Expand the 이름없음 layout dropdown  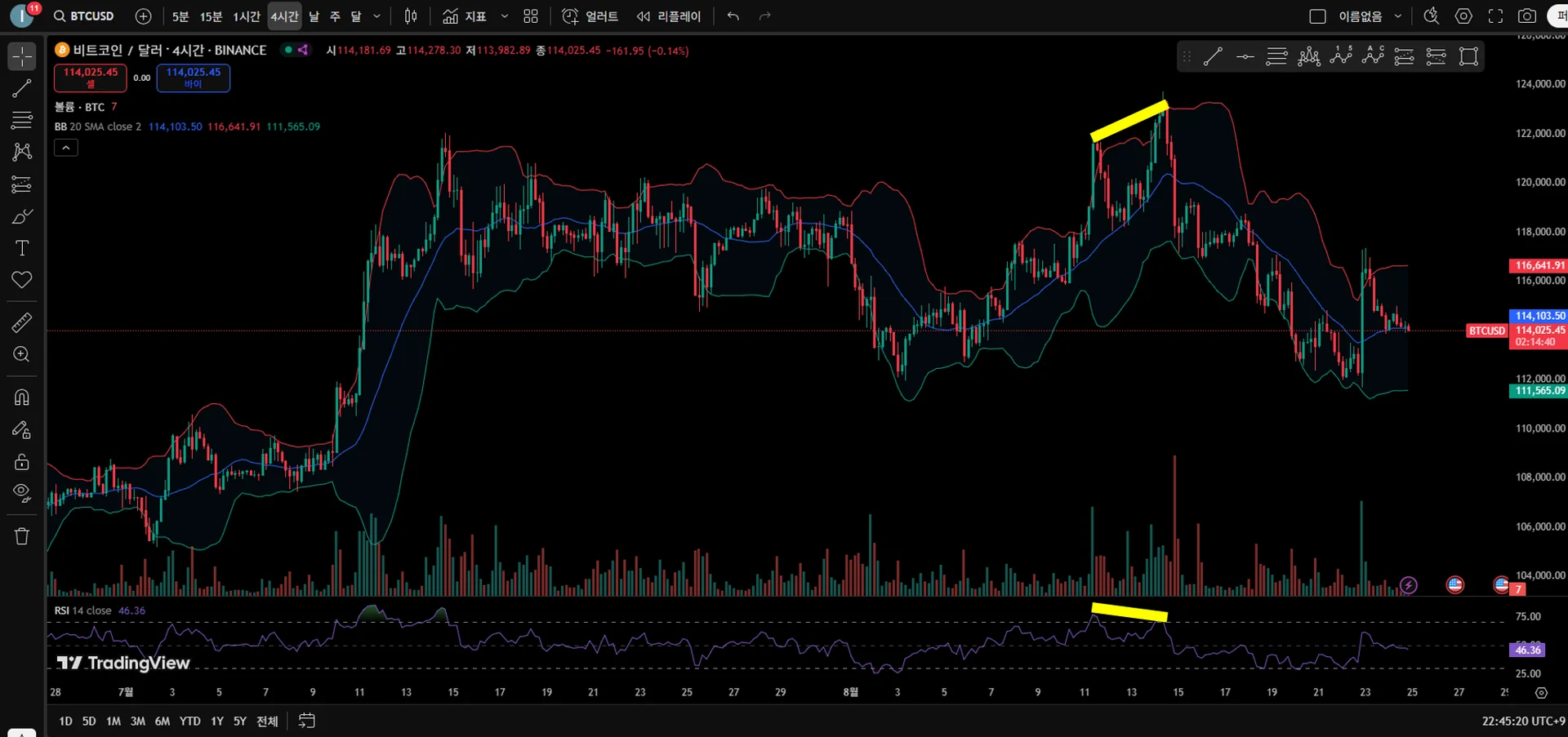point(1397,16)
